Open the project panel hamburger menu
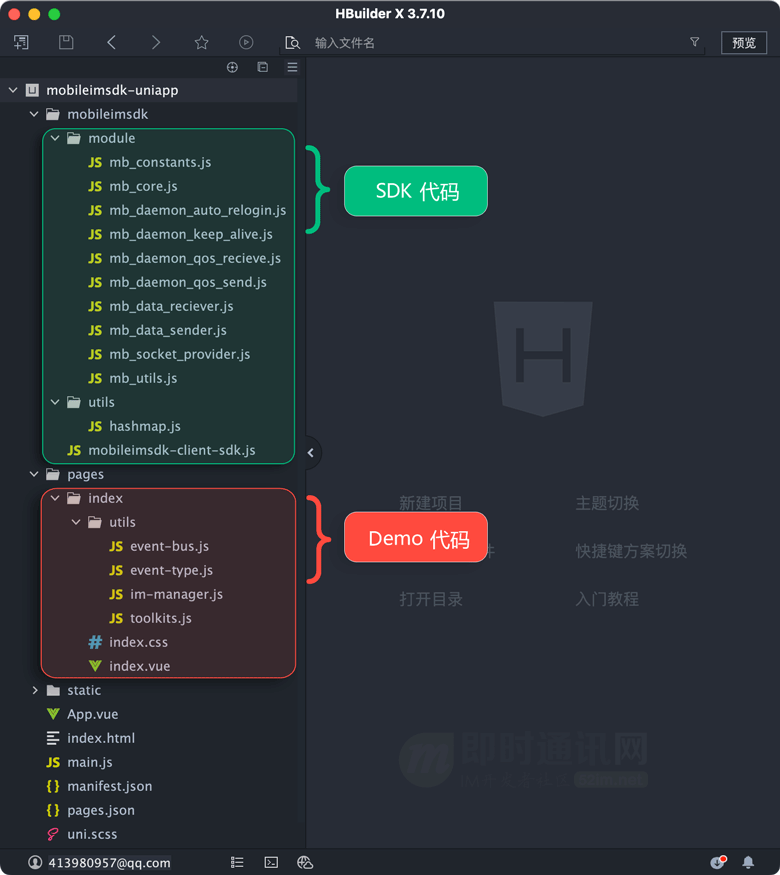Viewport: 780px width, 875px height. pyautogui.click(x=292, y=67)
